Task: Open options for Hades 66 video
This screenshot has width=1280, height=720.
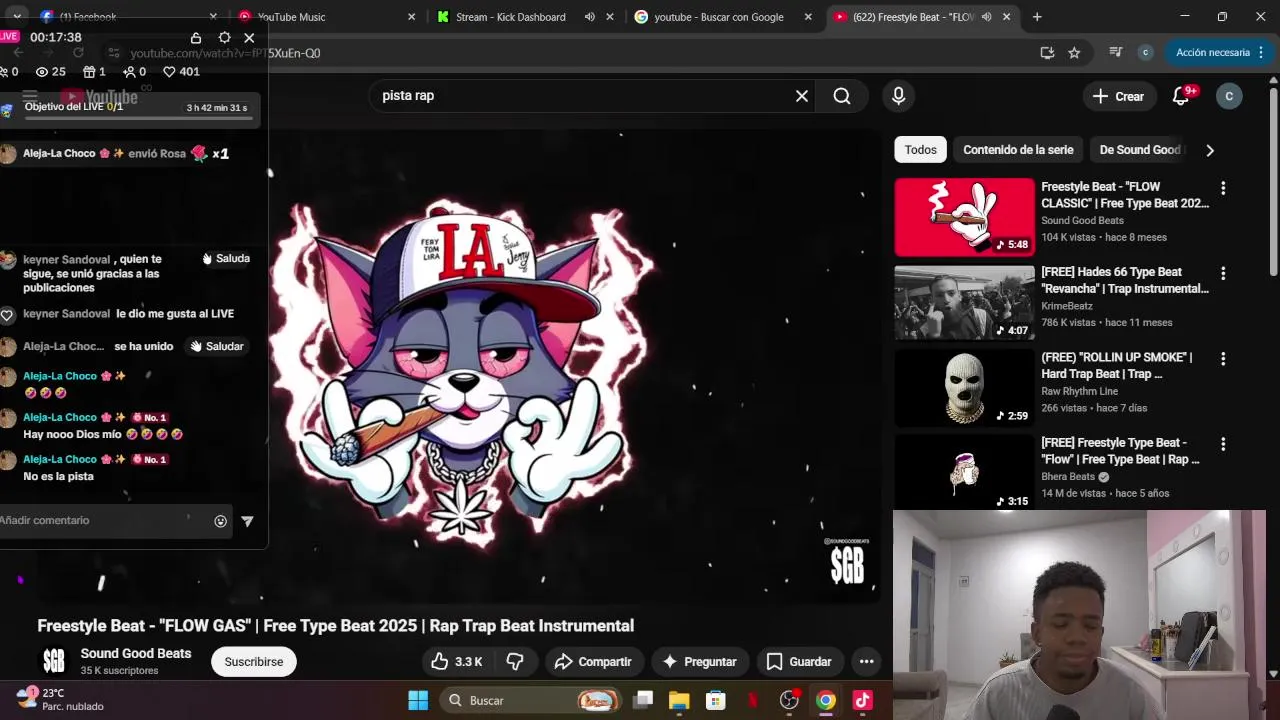Action: point(1222,273)
